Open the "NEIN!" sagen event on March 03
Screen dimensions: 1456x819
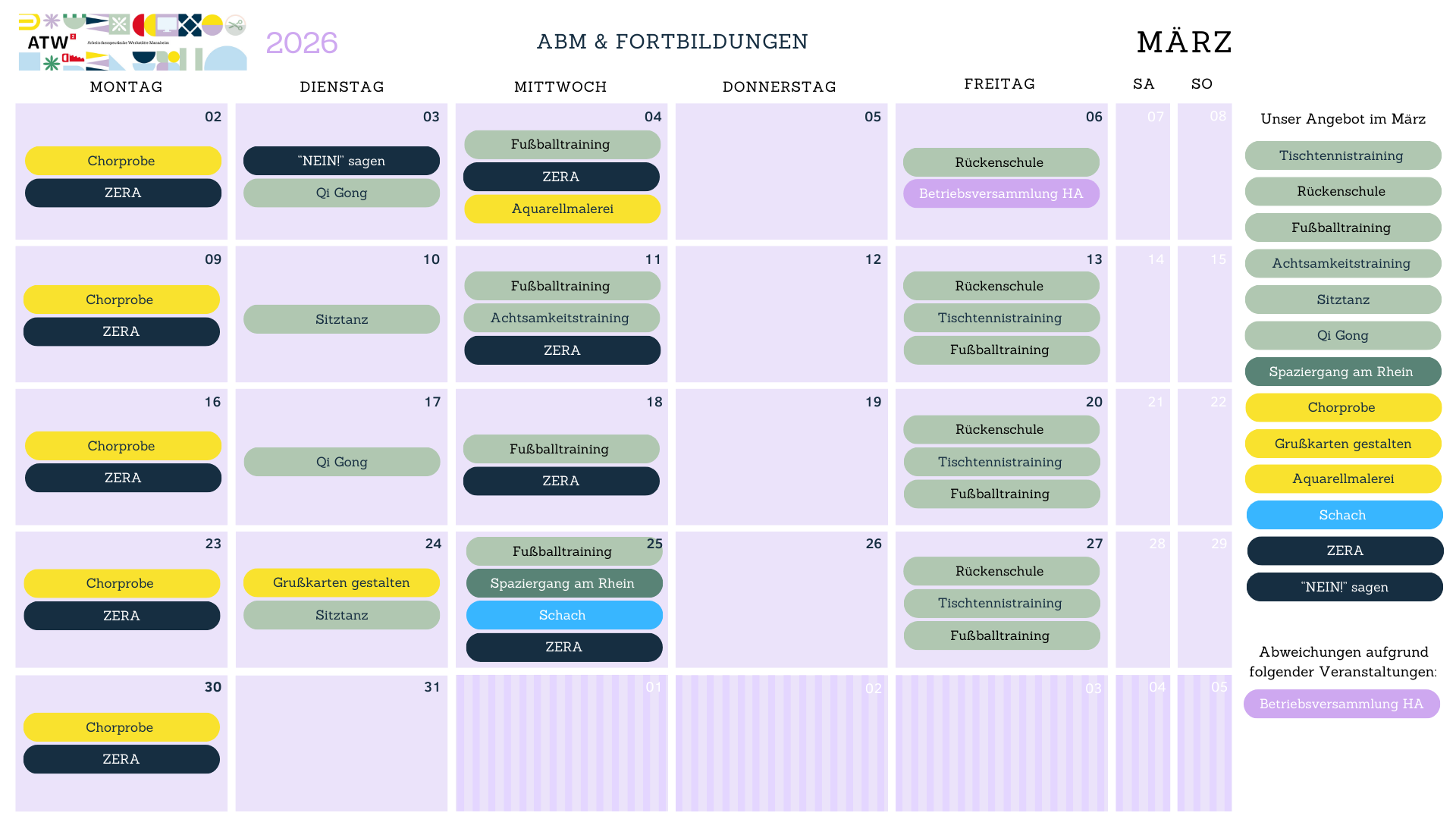point(341,161)
